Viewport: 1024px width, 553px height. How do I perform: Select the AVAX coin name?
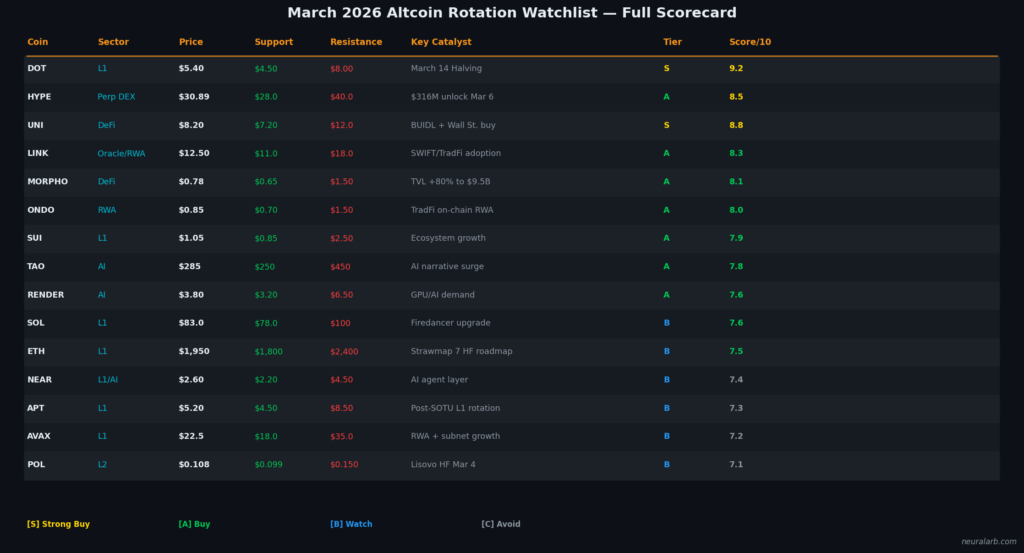[x=39, y=436]
